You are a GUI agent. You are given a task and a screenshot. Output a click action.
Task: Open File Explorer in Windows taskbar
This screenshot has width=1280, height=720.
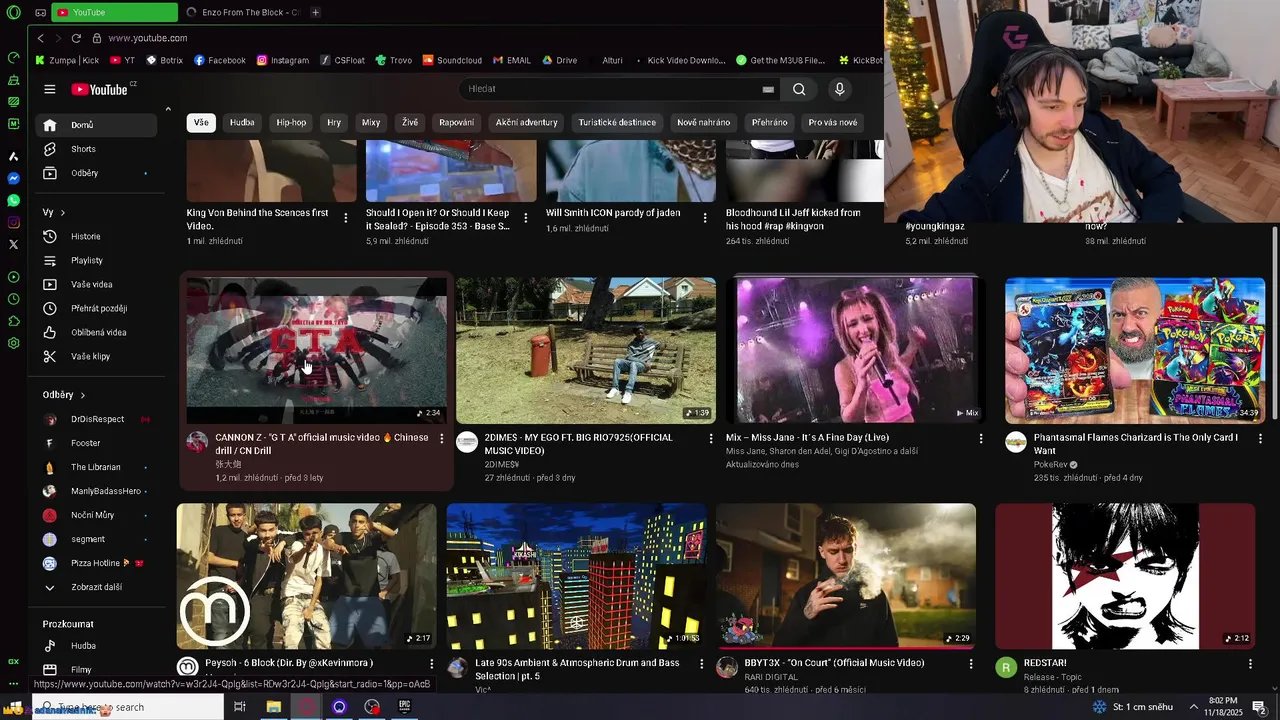273,707
